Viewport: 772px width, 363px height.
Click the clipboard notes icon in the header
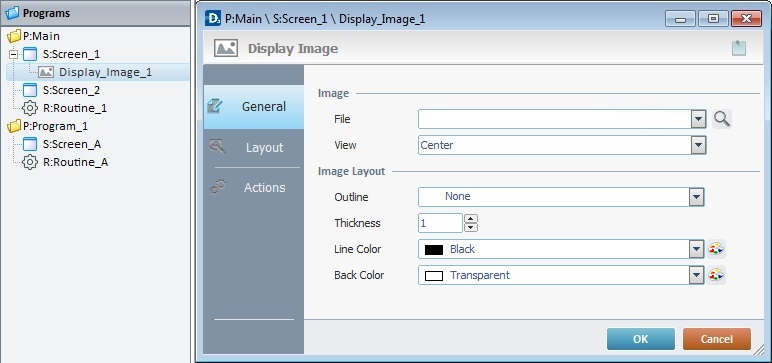click(x=739, y=48)
